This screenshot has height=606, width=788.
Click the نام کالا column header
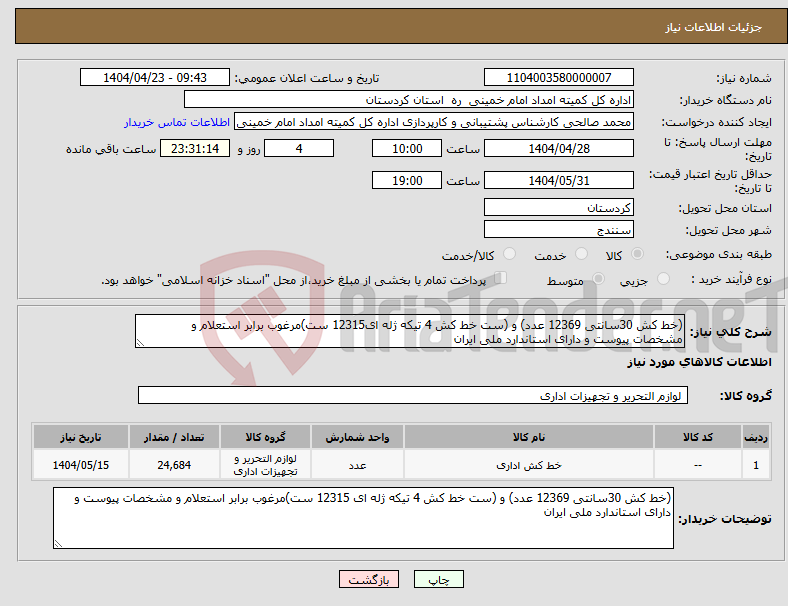[529, 437]
